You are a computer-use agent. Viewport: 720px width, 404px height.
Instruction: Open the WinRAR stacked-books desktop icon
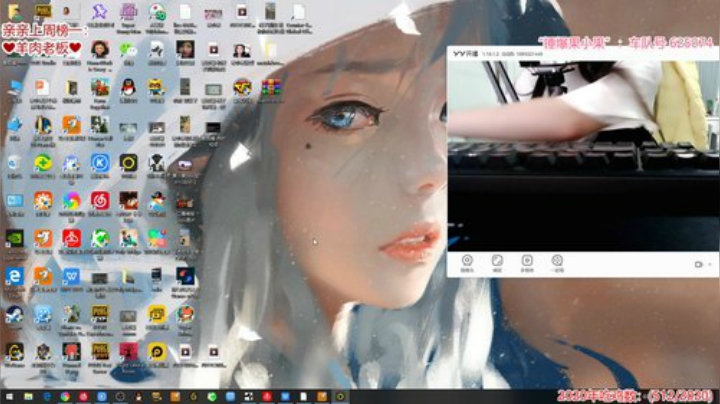point(270,87)
